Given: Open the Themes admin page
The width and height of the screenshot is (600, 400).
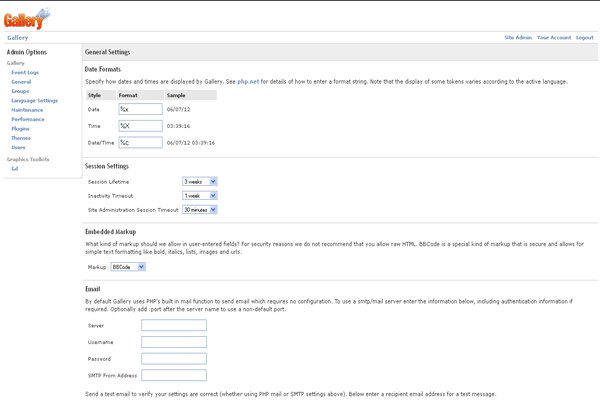Looking at the screenshot, I should (21, 138).
